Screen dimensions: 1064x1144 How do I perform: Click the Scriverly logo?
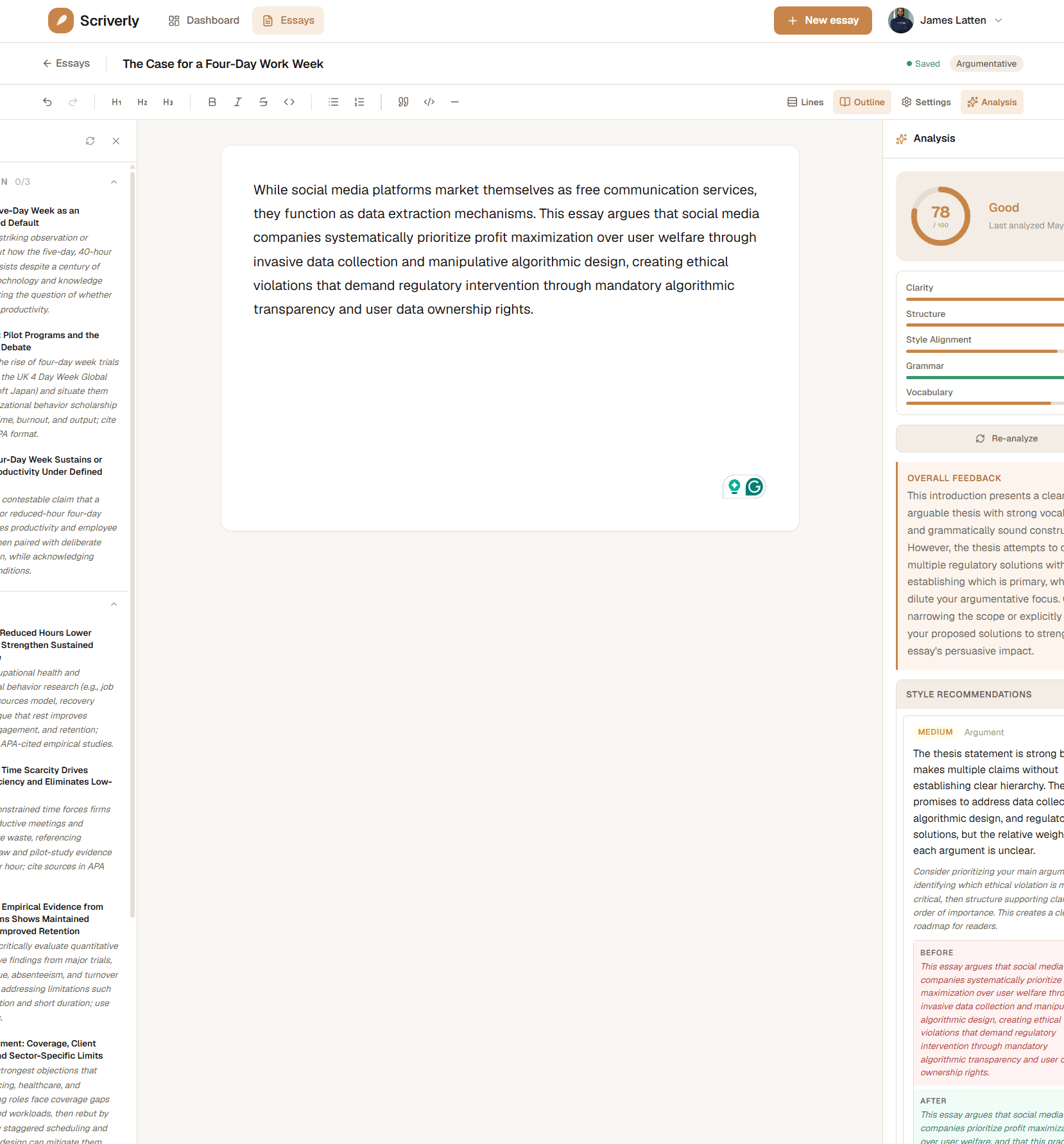coord(94,21)
